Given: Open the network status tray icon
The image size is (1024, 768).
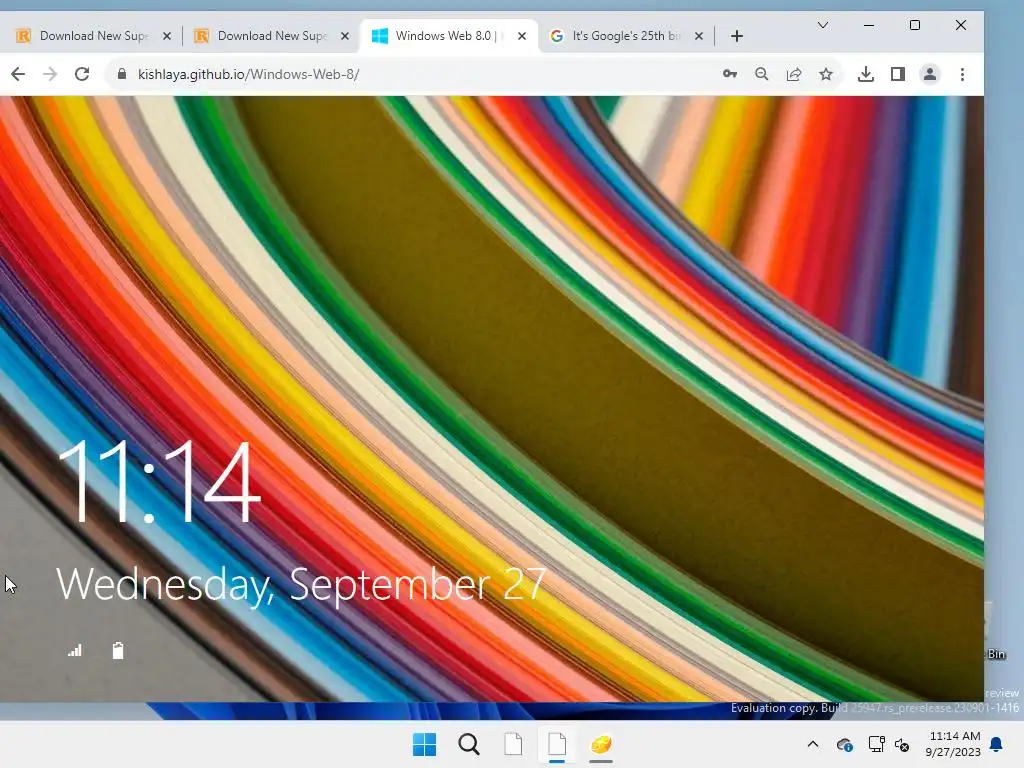Looking at the screenshot, I should (876, 744).
